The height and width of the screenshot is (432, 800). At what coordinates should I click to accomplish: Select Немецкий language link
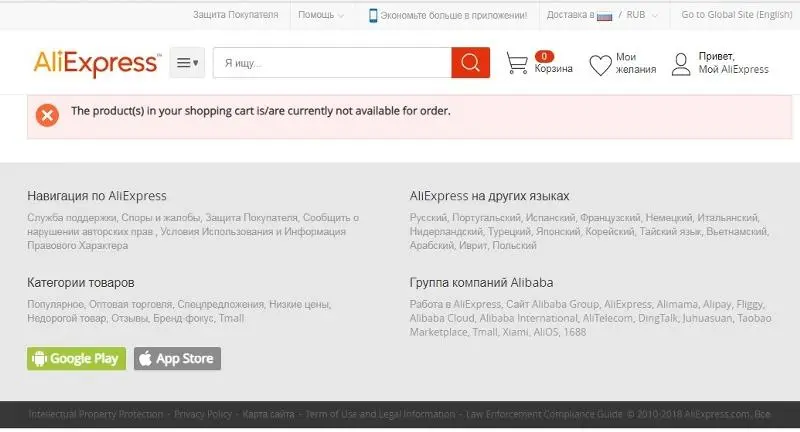[x=669, y=218]
